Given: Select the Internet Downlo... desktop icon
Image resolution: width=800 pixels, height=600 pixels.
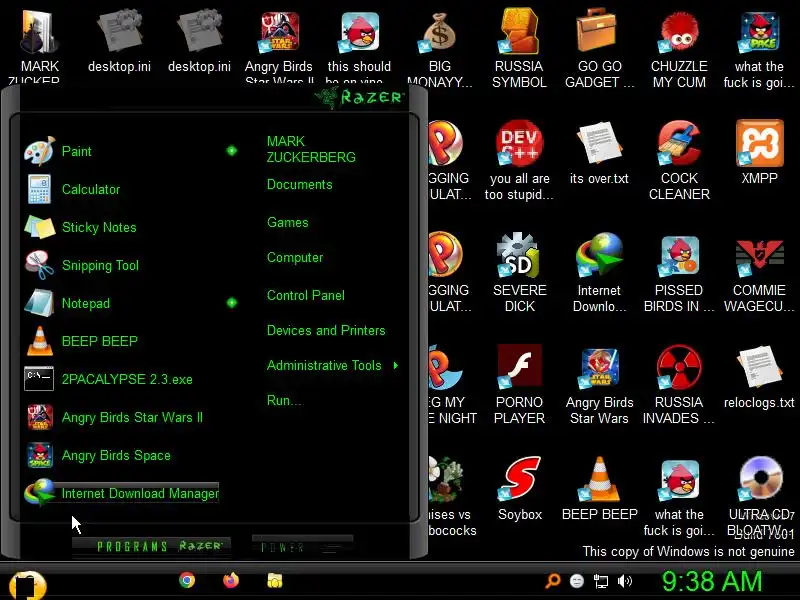Looking at the screenshot, I should coord(599,273).
